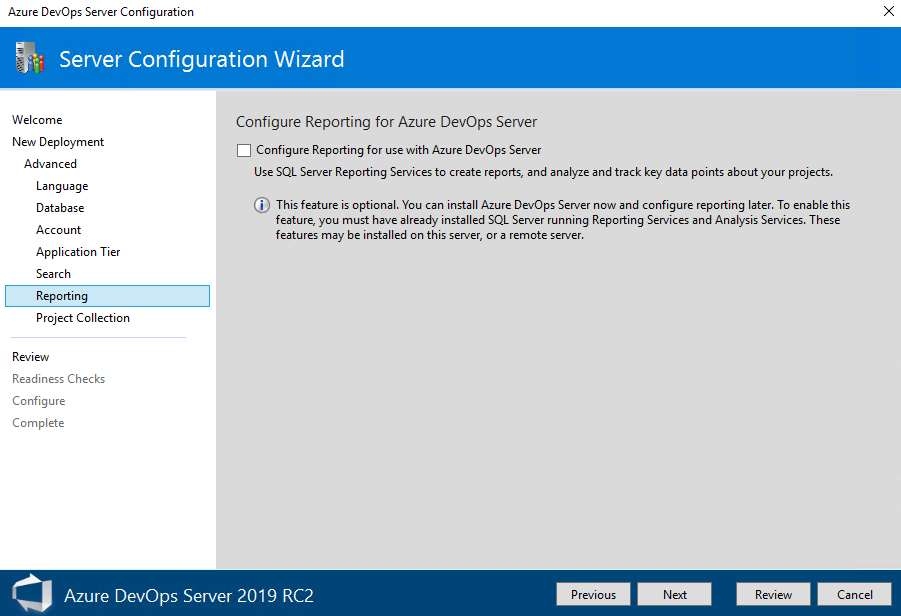Open the Database settings step

point(61,207)
